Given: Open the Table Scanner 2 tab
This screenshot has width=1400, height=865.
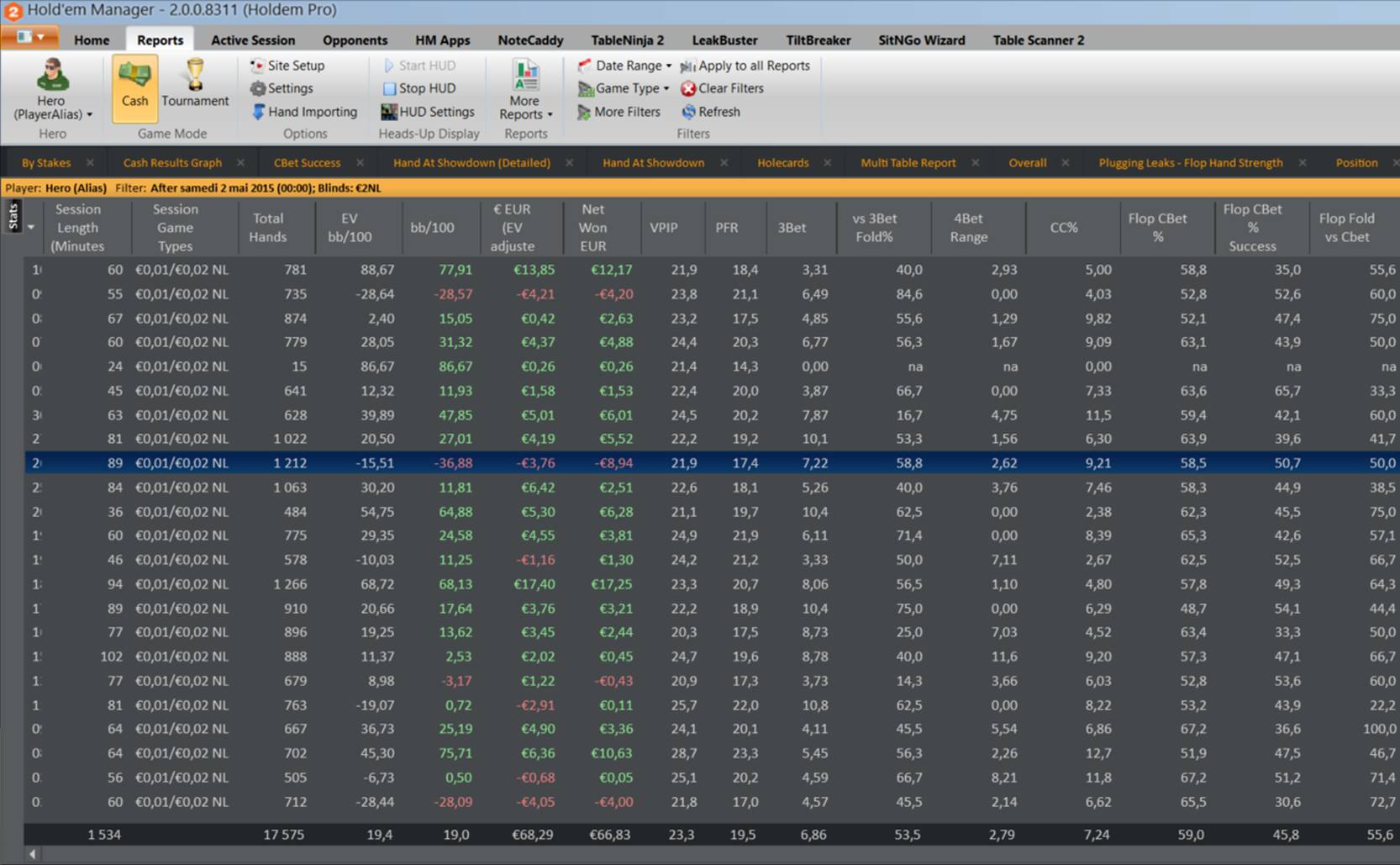Looking at the screenshot, I should click(1039, 40).
